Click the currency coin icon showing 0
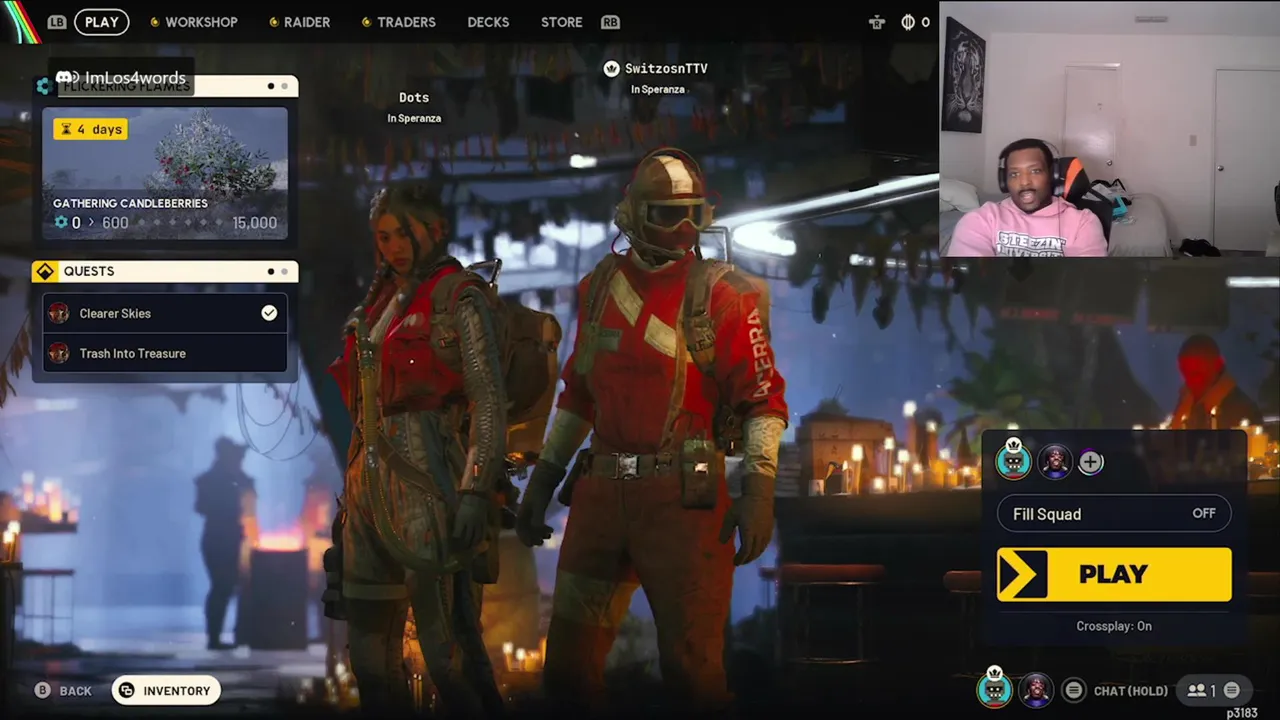 click(x=908, y=22)
